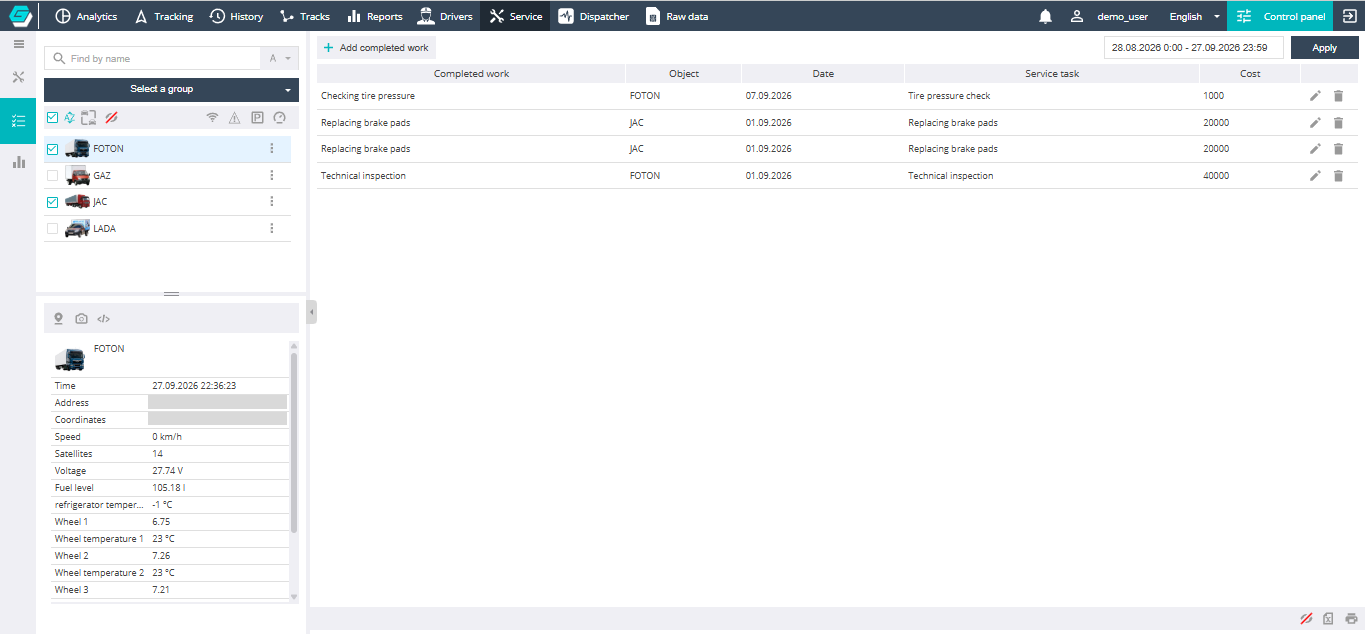
Task: Open the notifications bell
Action: click(x=1045, y=16)
